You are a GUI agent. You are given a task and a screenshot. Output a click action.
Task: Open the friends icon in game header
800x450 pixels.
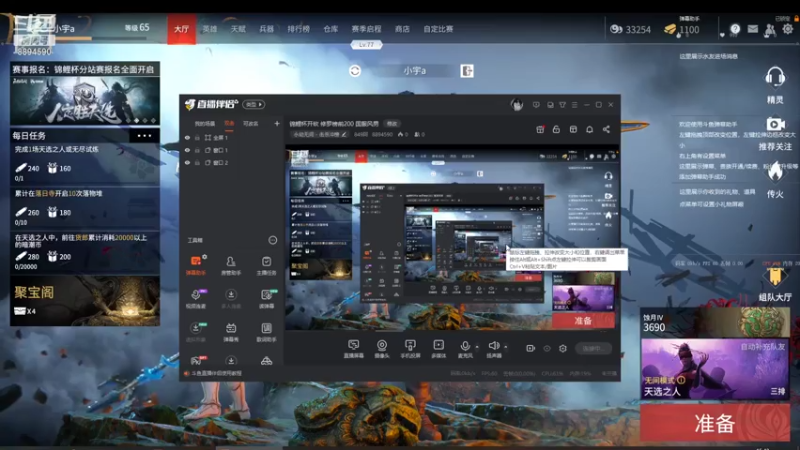770,30
